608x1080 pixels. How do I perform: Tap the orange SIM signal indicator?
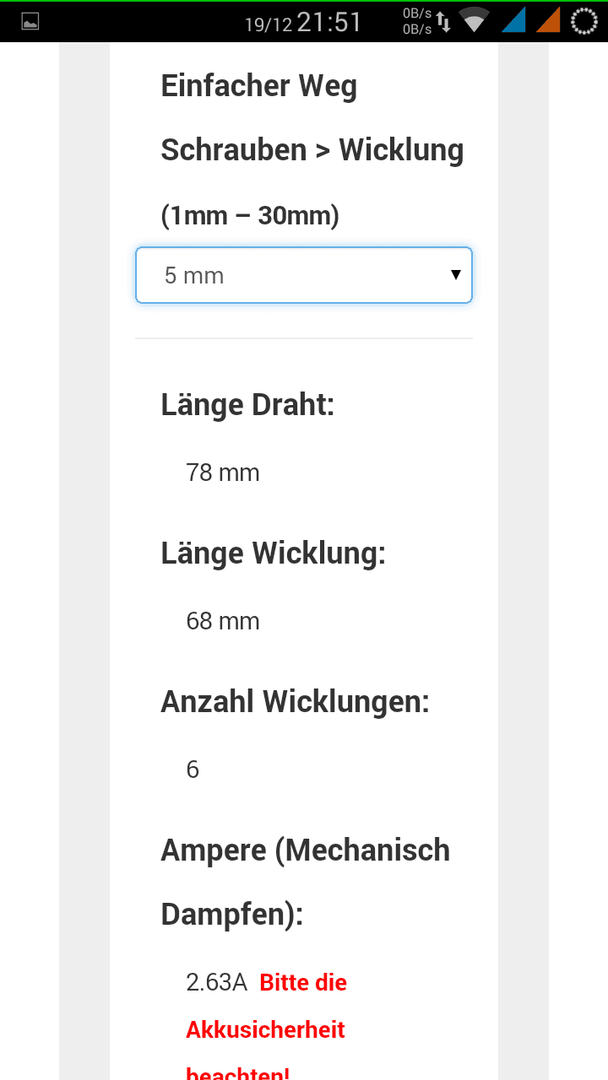pos(548,21)
